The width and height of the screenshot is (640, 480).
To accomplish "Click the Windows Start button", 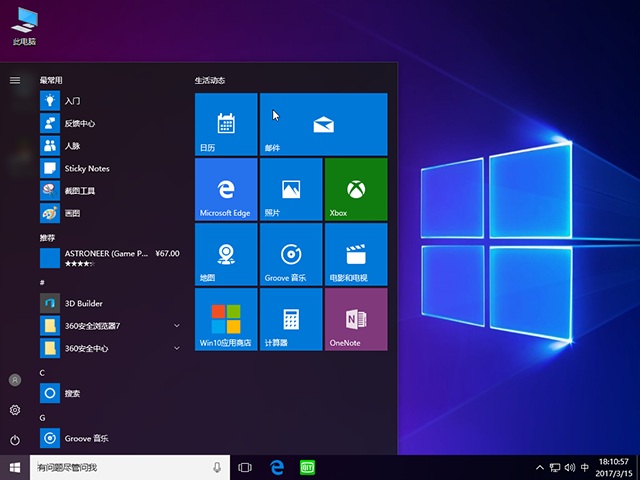I will [15, 467].
